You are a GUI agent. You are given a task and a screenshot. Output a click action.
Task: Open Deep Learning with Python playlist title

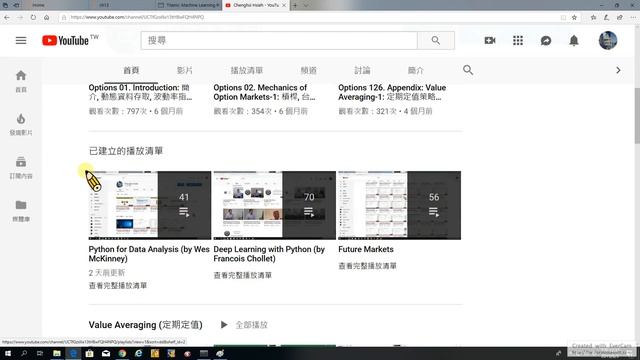point(269,254)
